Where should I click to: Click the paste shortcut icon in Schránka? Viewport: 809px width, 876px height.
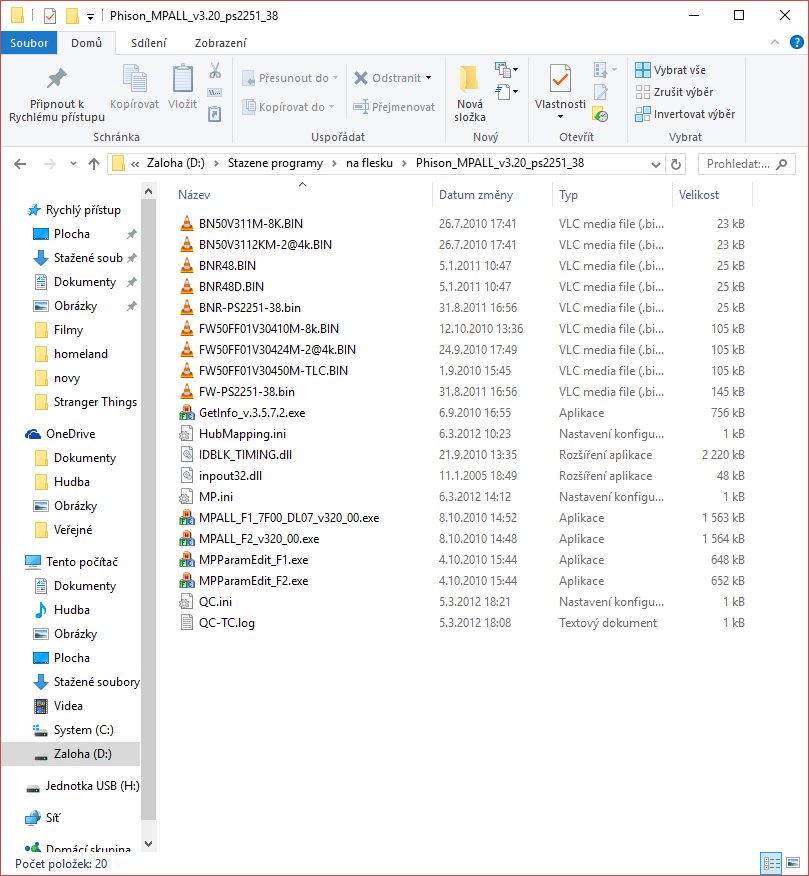(215, 114)
